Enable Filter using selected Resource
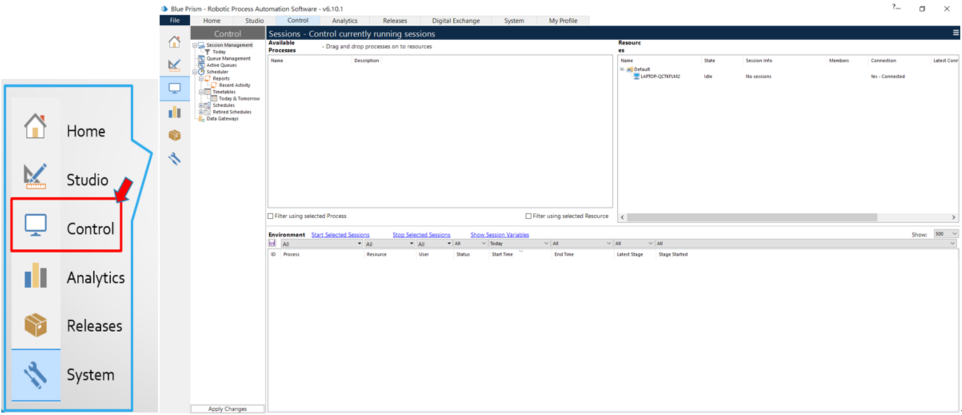 [529, 216]
